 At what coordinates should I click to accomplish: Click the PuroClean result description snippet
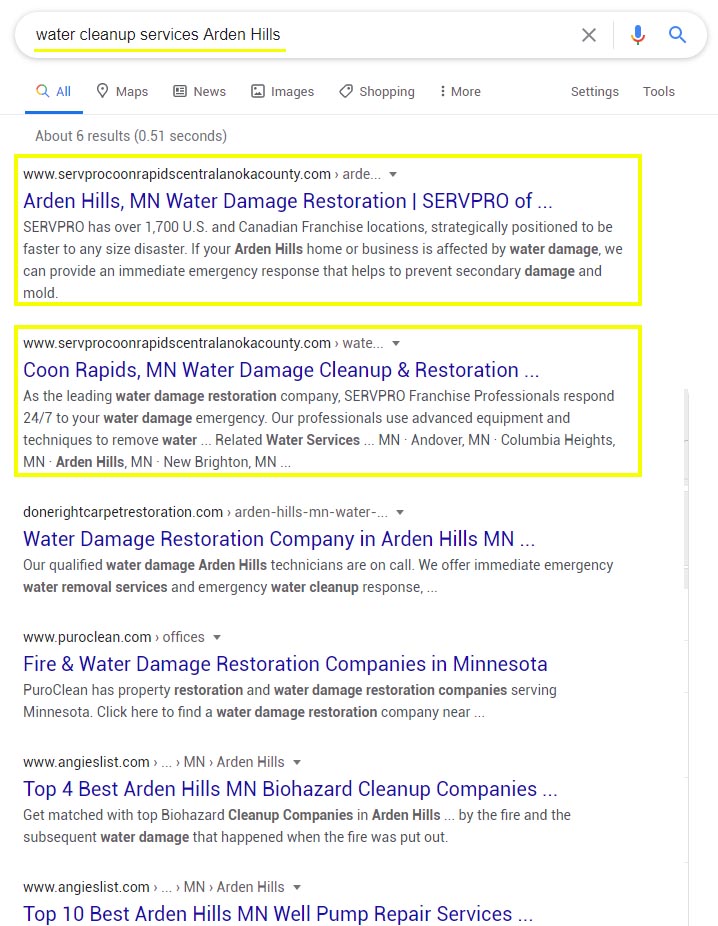click(290, 701)
